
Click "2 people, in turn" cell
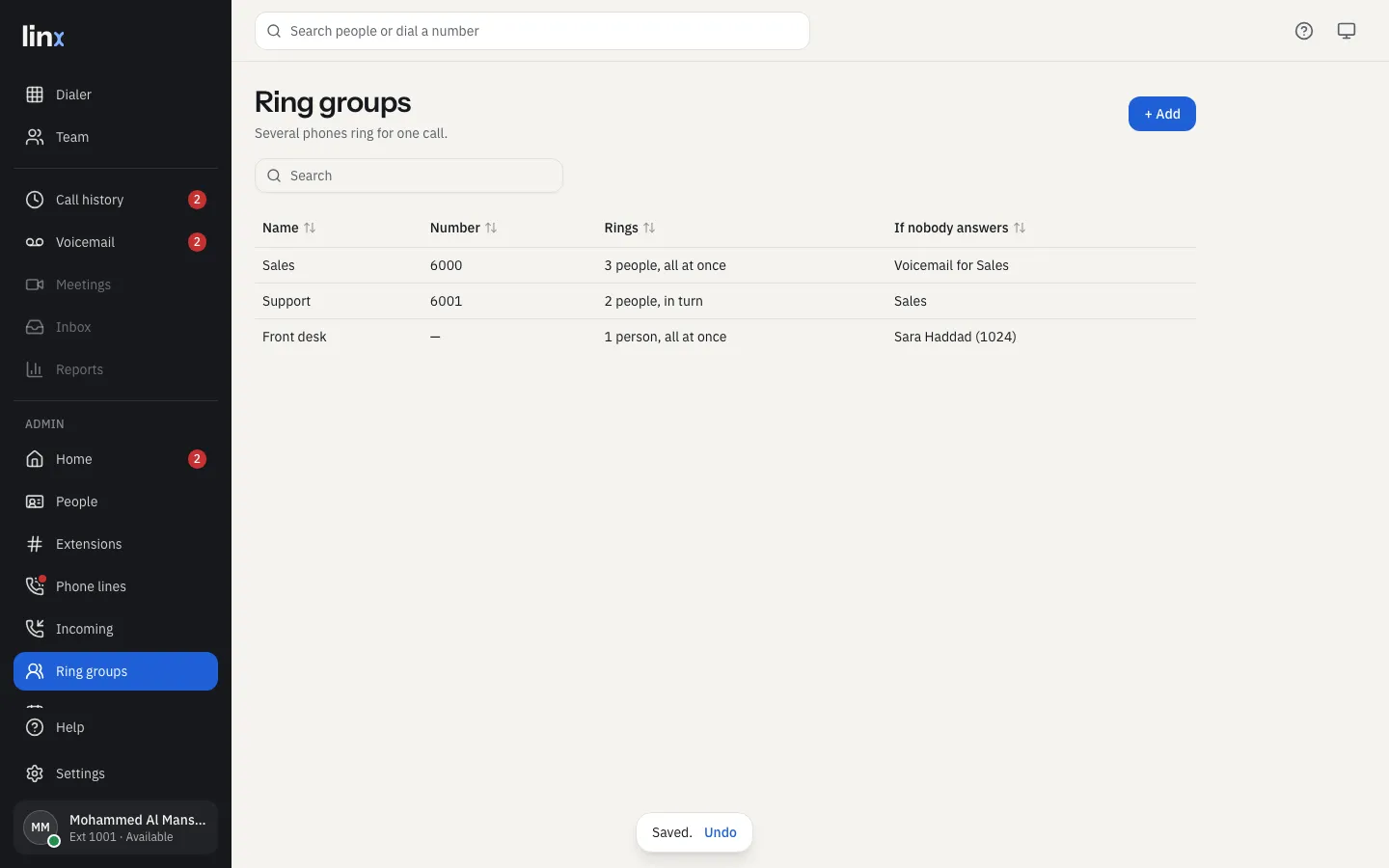[654, 301]
